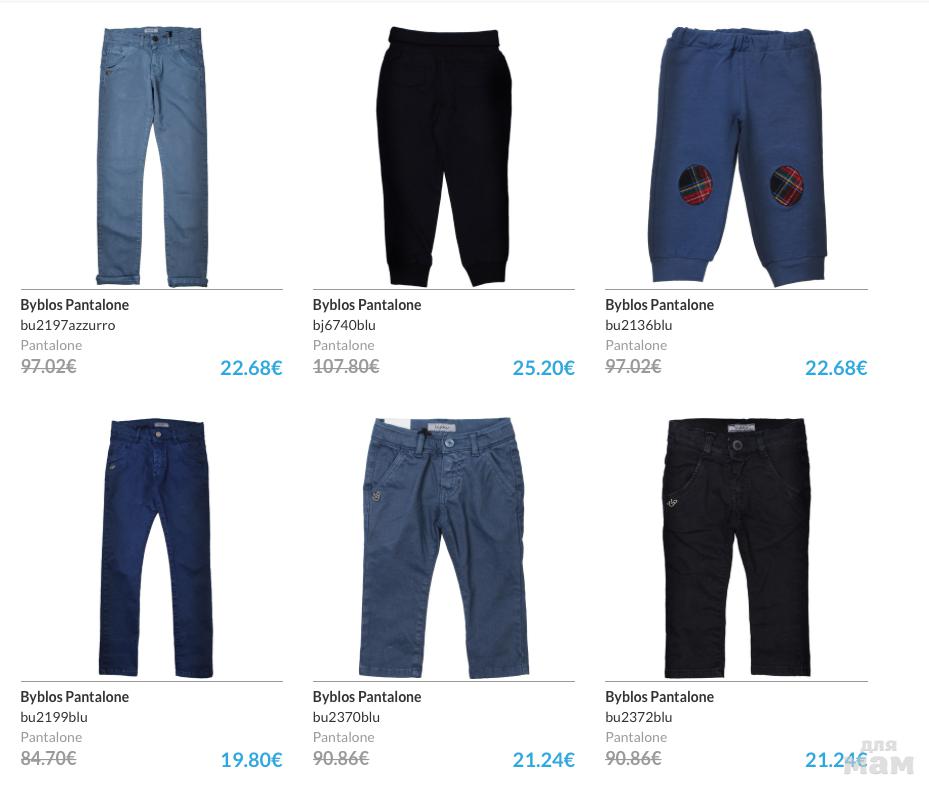Click Byblos Pantalone title above bu2370blu
Viewport: 929px width, 789px height.
coord(367,697)
